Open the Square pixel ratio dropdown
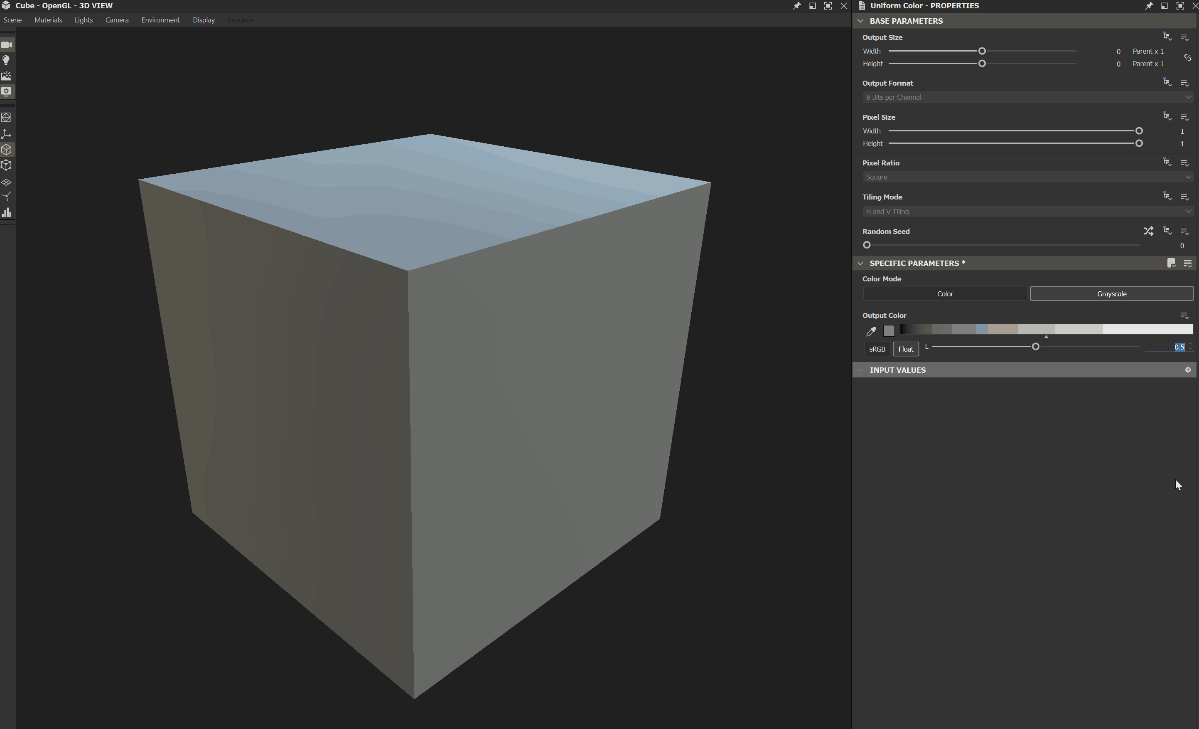 point(1028,177)
